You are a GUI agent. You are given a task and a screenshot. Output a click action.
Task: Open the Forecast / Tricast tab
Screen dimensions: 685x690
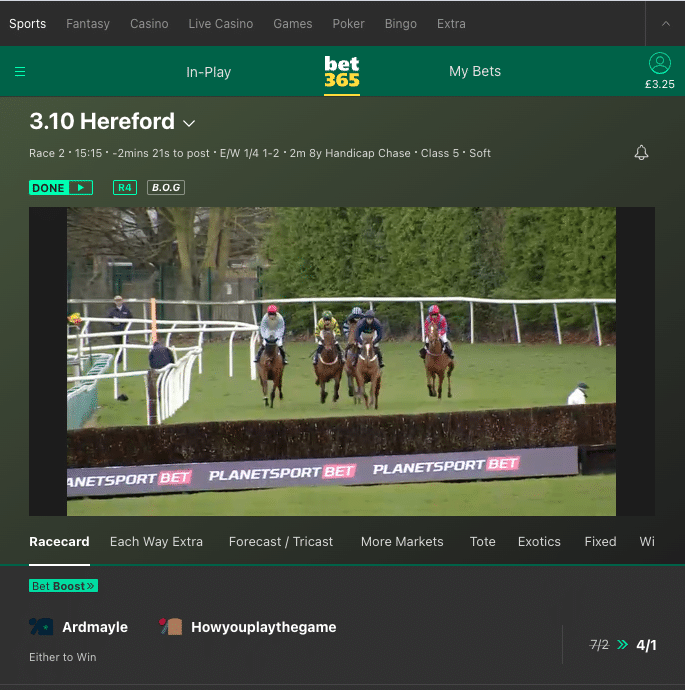(281, 541)
